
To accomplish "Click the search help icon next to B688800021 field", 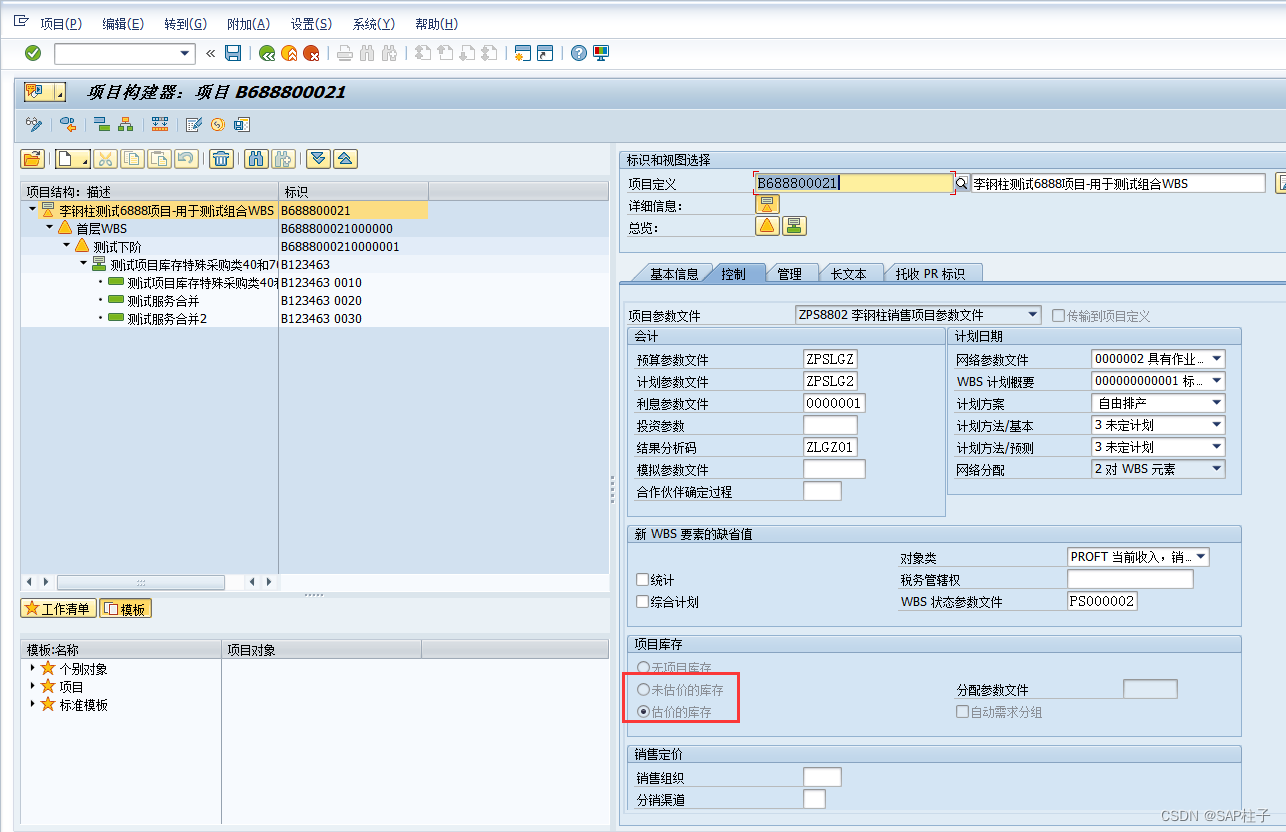I will point(962,183).
